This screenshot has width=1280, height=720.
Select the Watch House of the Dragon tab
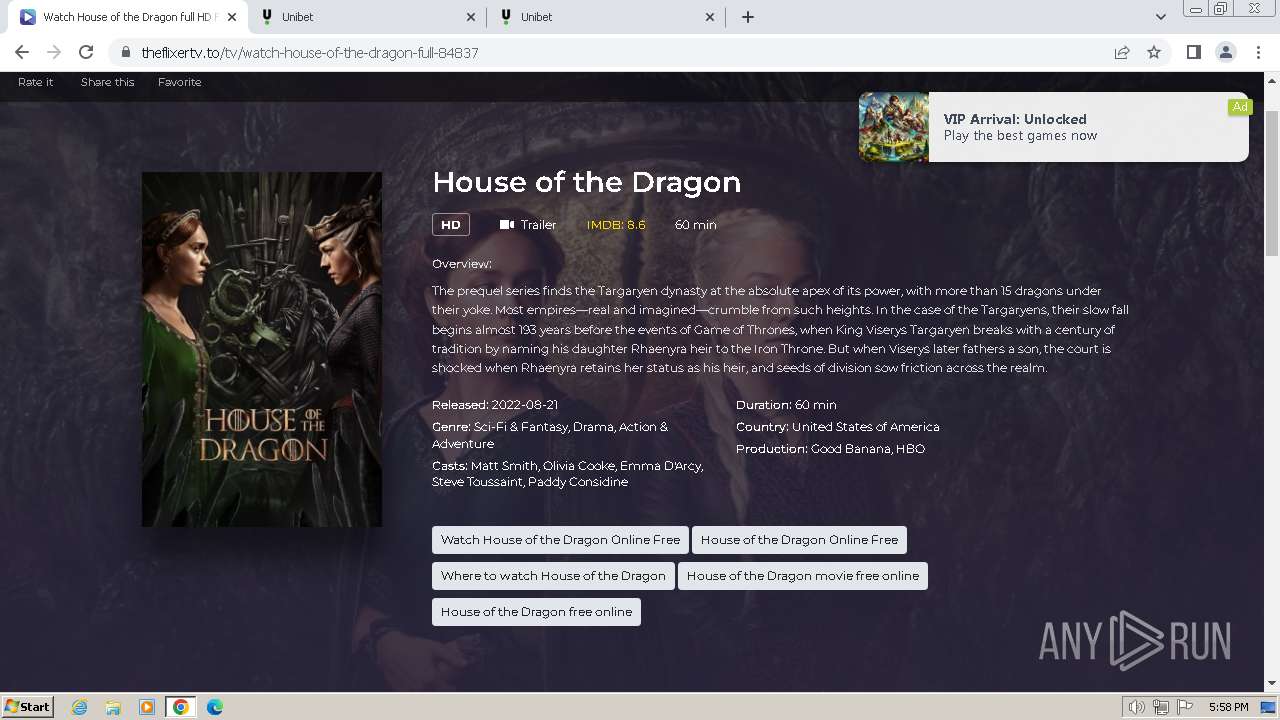point(128,17)
